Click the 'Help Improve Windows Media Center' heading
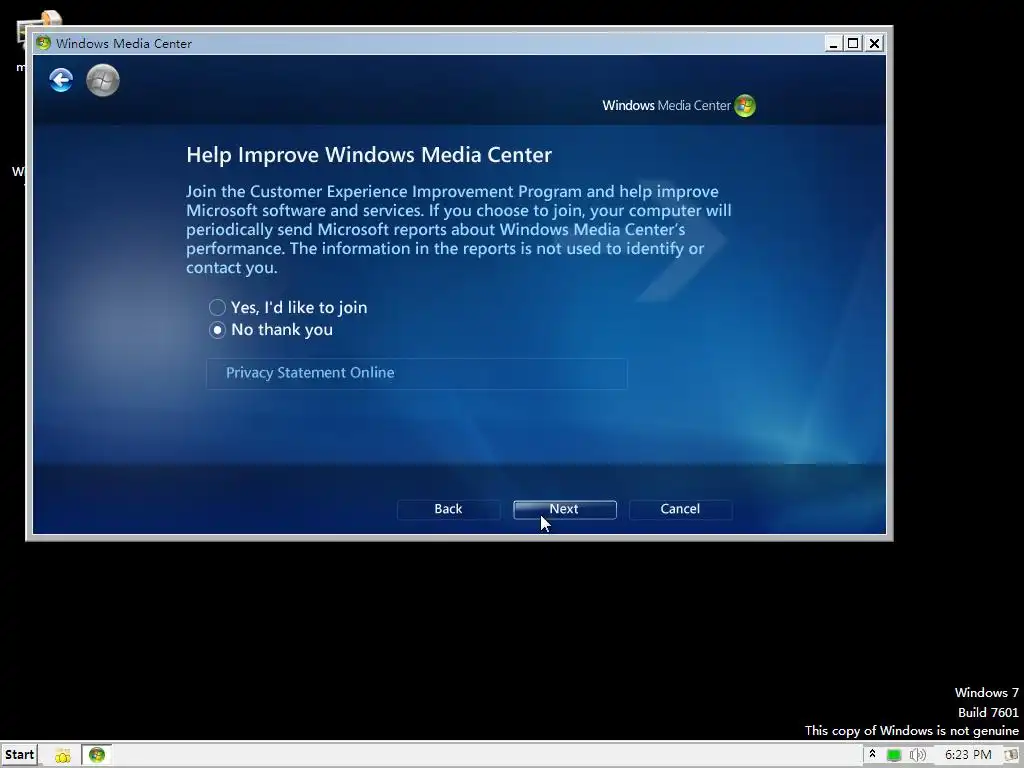 coord(369,155)
